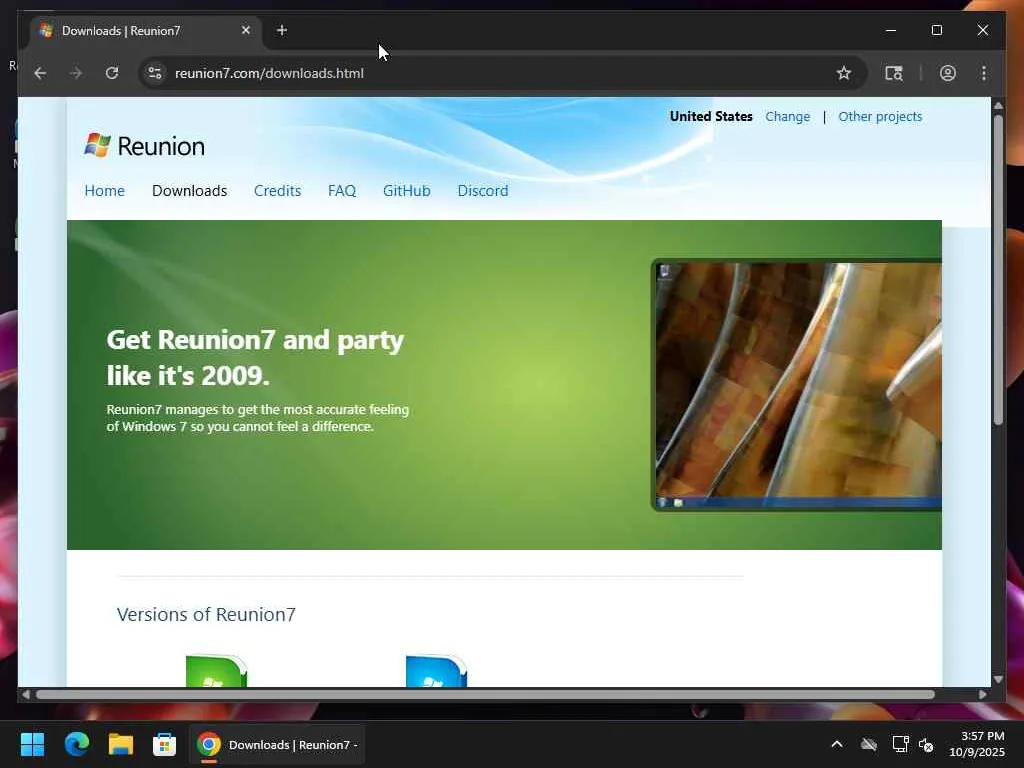Click the muted volume tray icon

926,744
